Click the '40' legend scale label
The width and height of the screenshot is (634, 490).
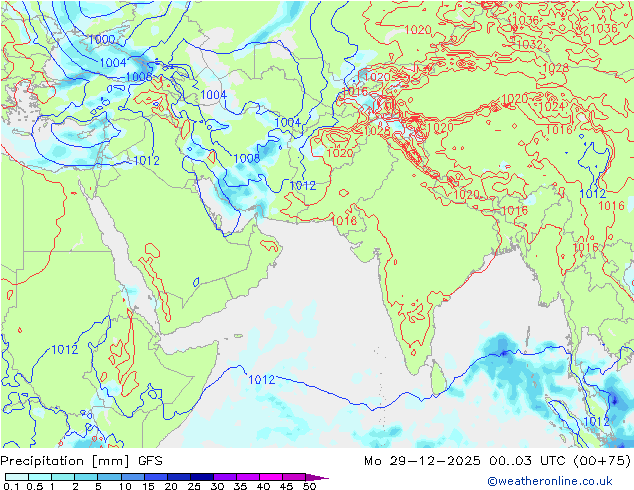[x=263, y=486]
